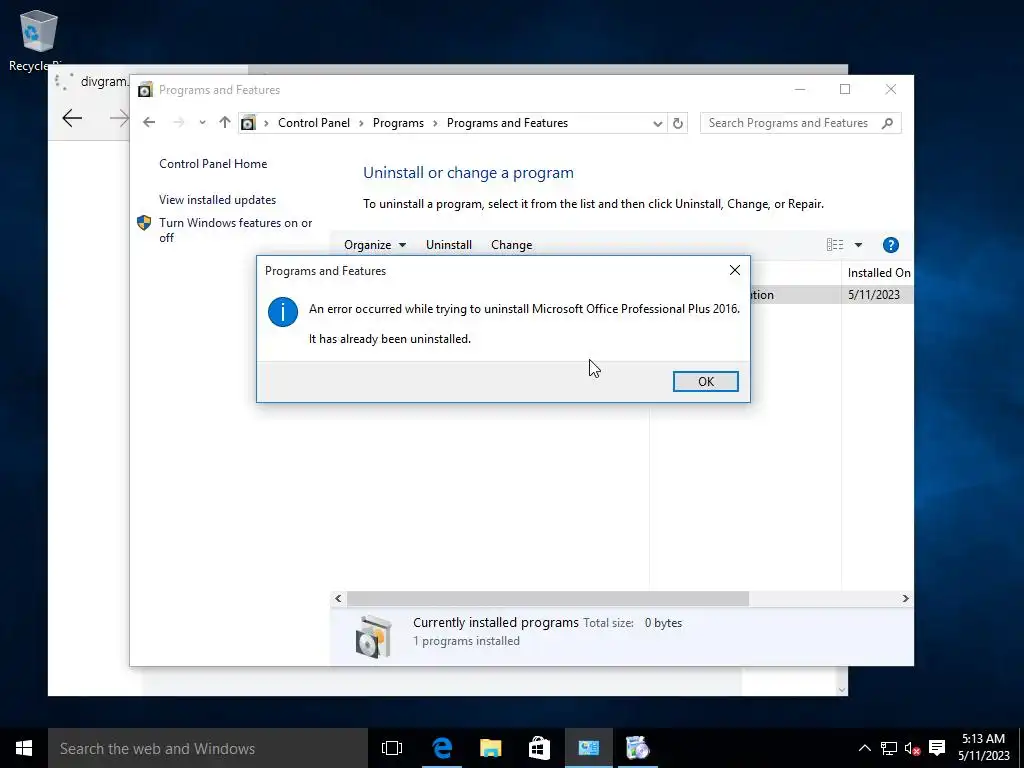Open the Action Center notifications icon

(937, 748)
